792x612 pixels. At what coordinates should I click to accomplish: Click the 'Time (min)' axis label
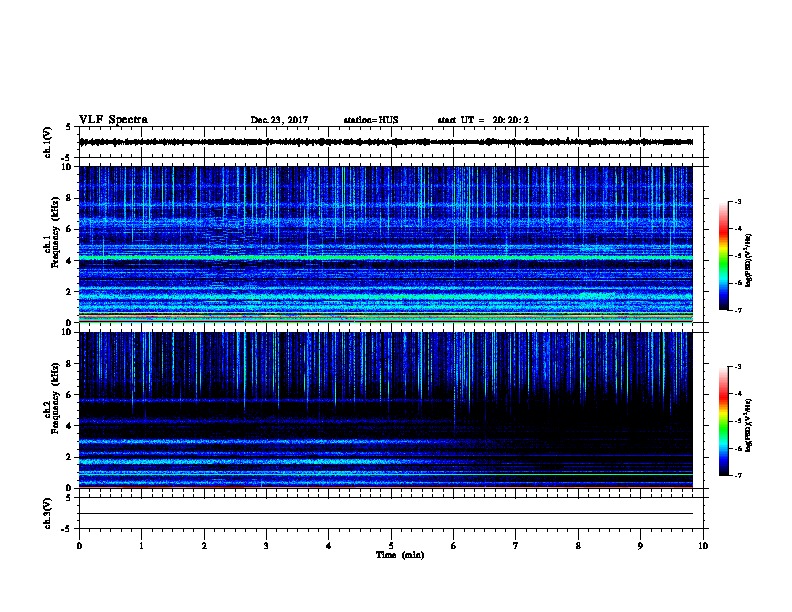(400, 555)
